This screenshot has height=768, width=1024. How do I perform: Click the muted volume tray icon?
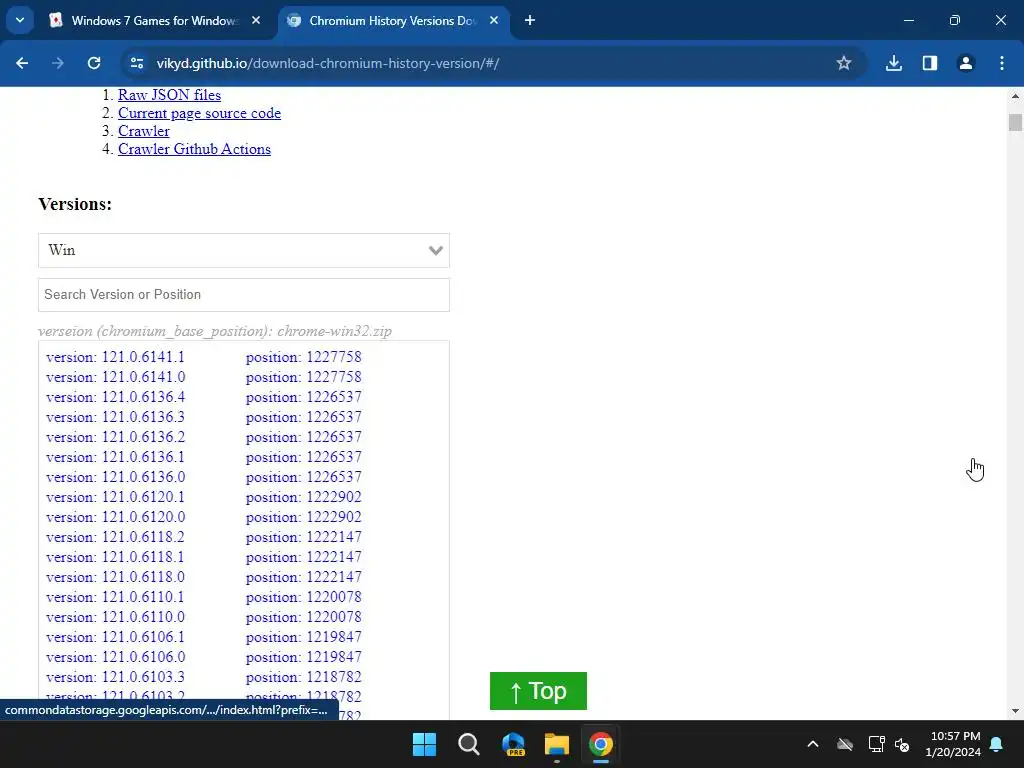coord(903,744)
